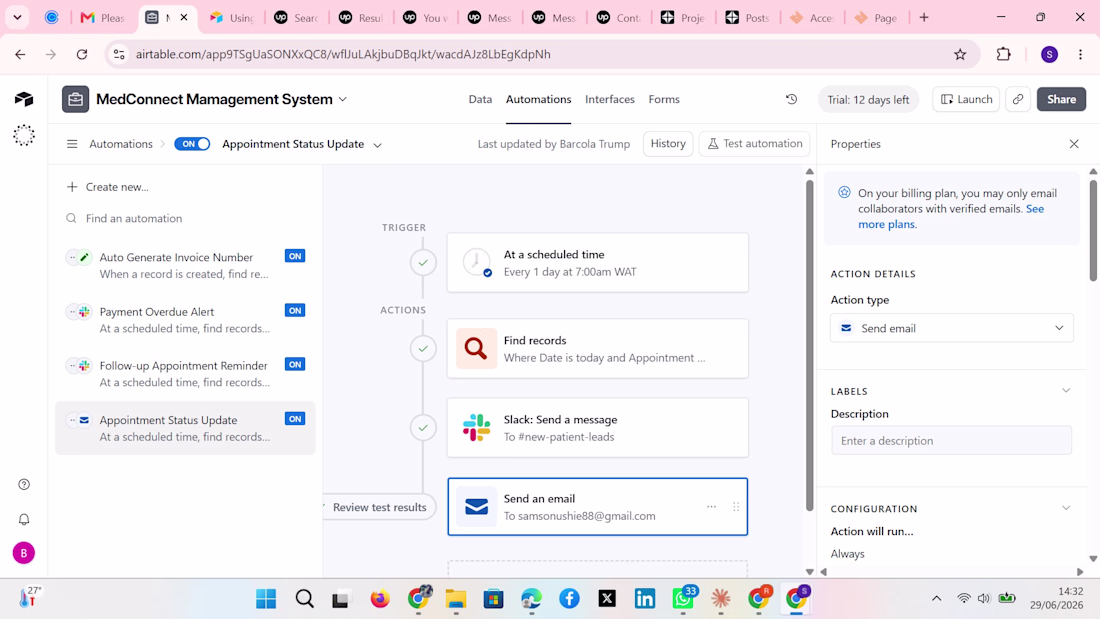1100x619 pixels.
Task: Open Send an email three-dot menu
Action: [x=711, y=507]
